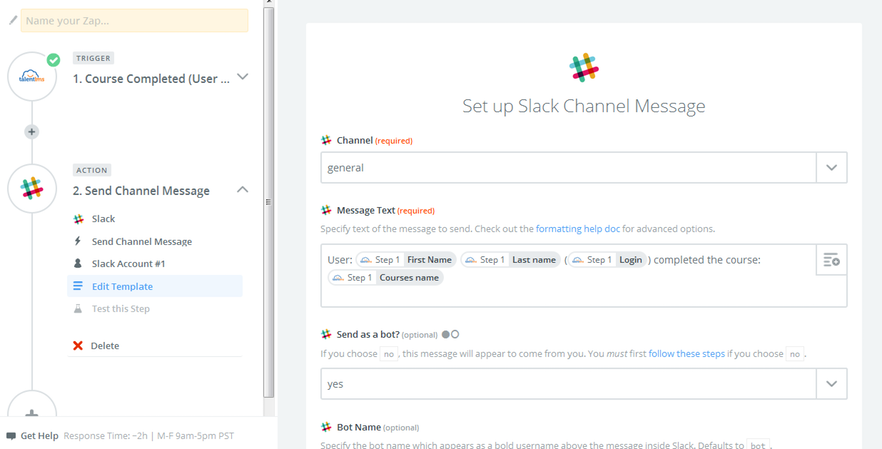Click the green check badge on trigger
This screenshot has width=882, height=449.
click(x=53, y=60)
